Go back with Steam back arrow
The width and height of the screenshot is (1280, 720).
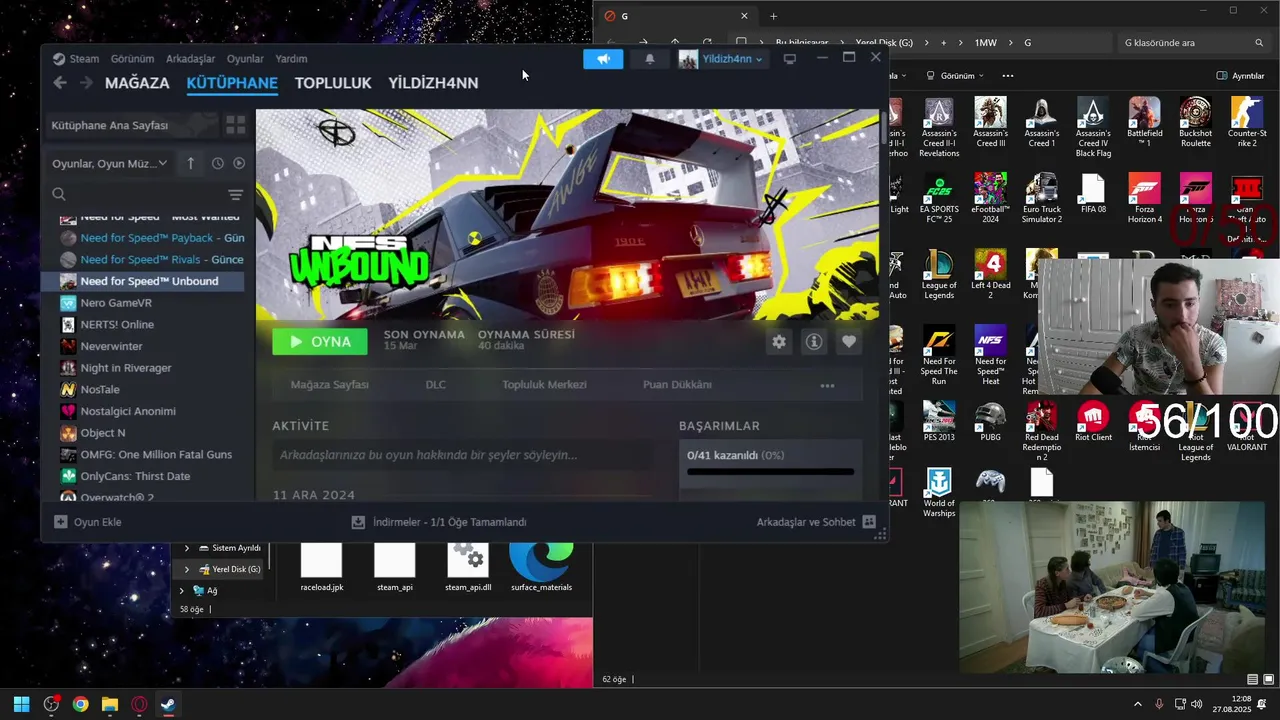tap(60, 83)
